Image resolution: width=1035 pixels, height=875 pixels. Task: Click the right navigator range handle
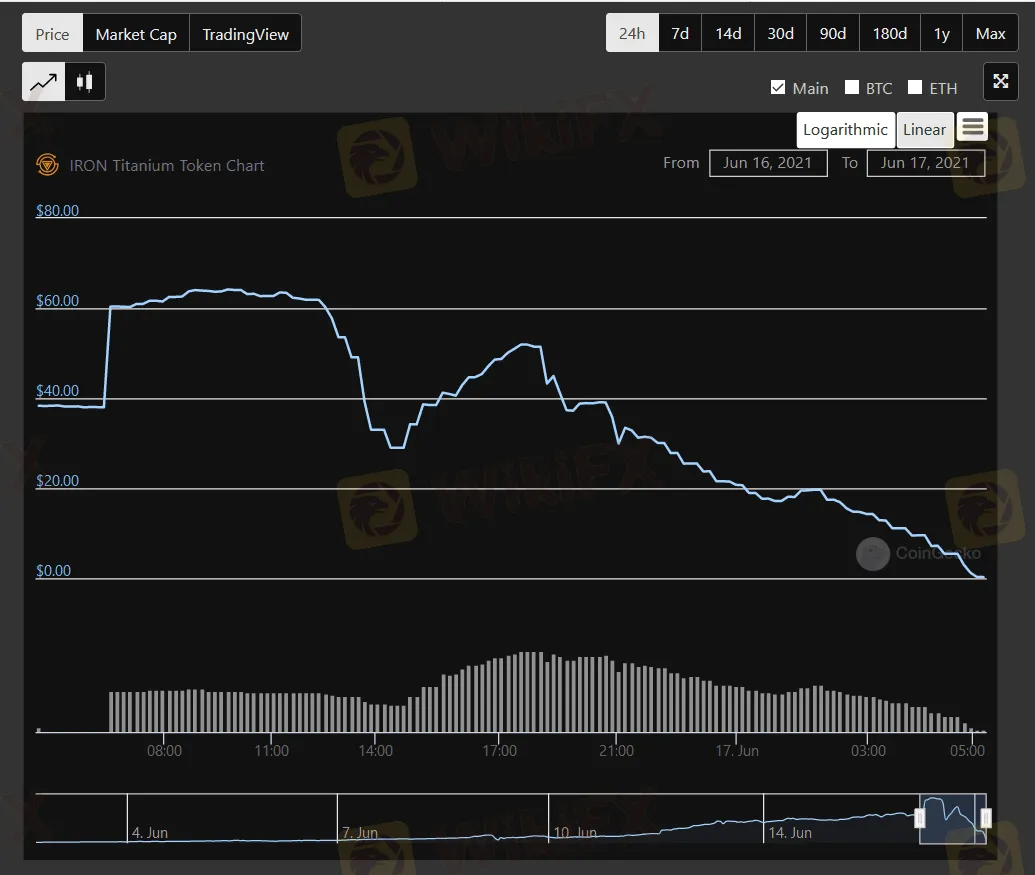pos(985,818)
